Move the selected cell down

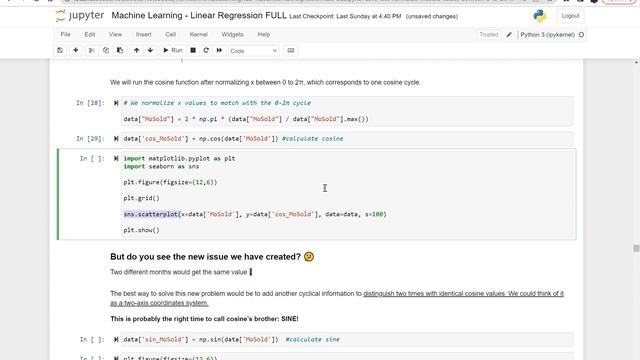[x=150, y=50]
